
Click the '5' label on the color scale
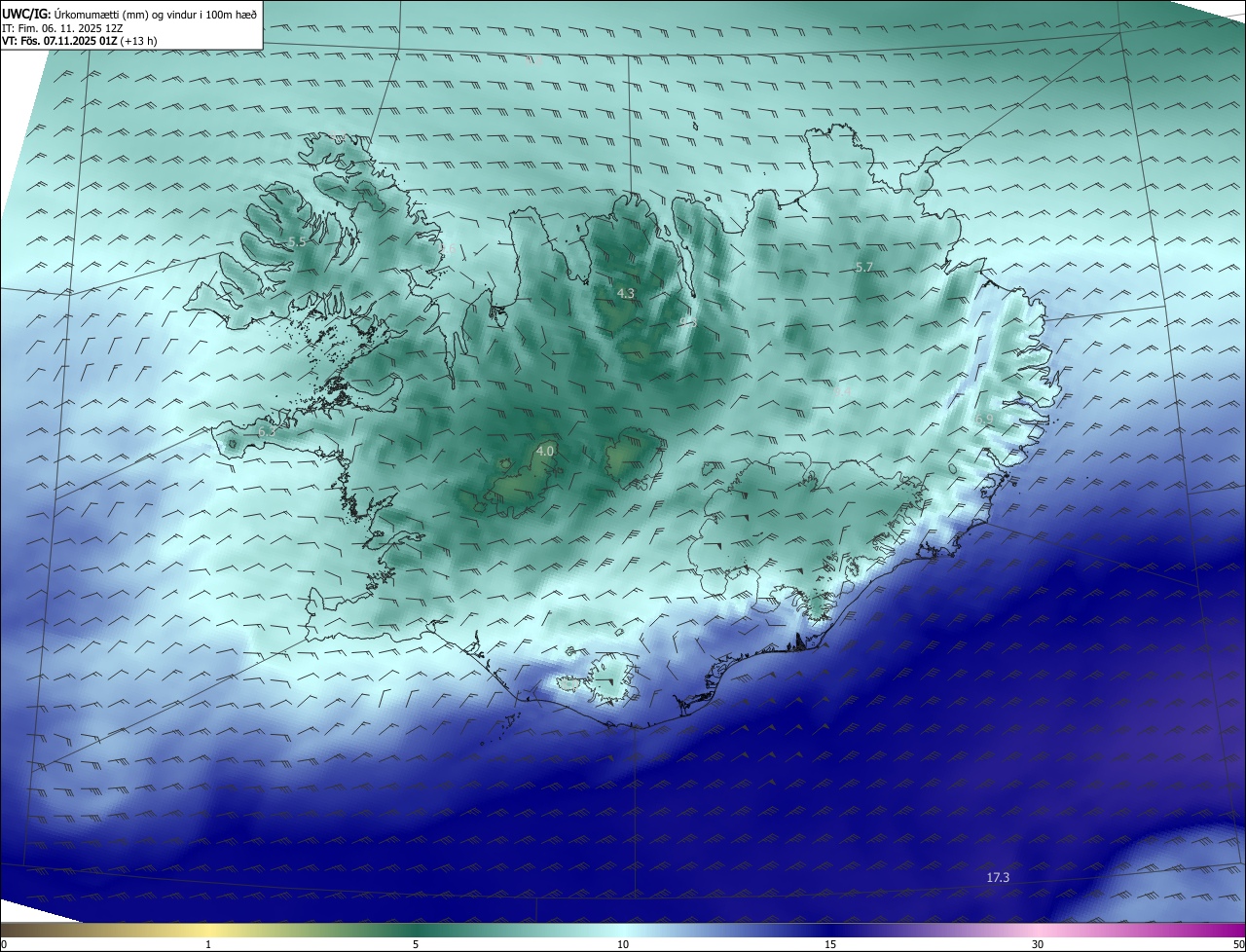coord(416,944)
